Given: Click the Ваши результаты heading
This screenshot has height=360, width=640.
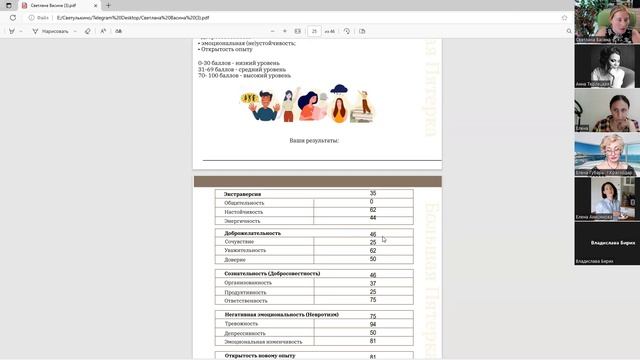Looking at the screenshot, I should [x=314, y=140].
